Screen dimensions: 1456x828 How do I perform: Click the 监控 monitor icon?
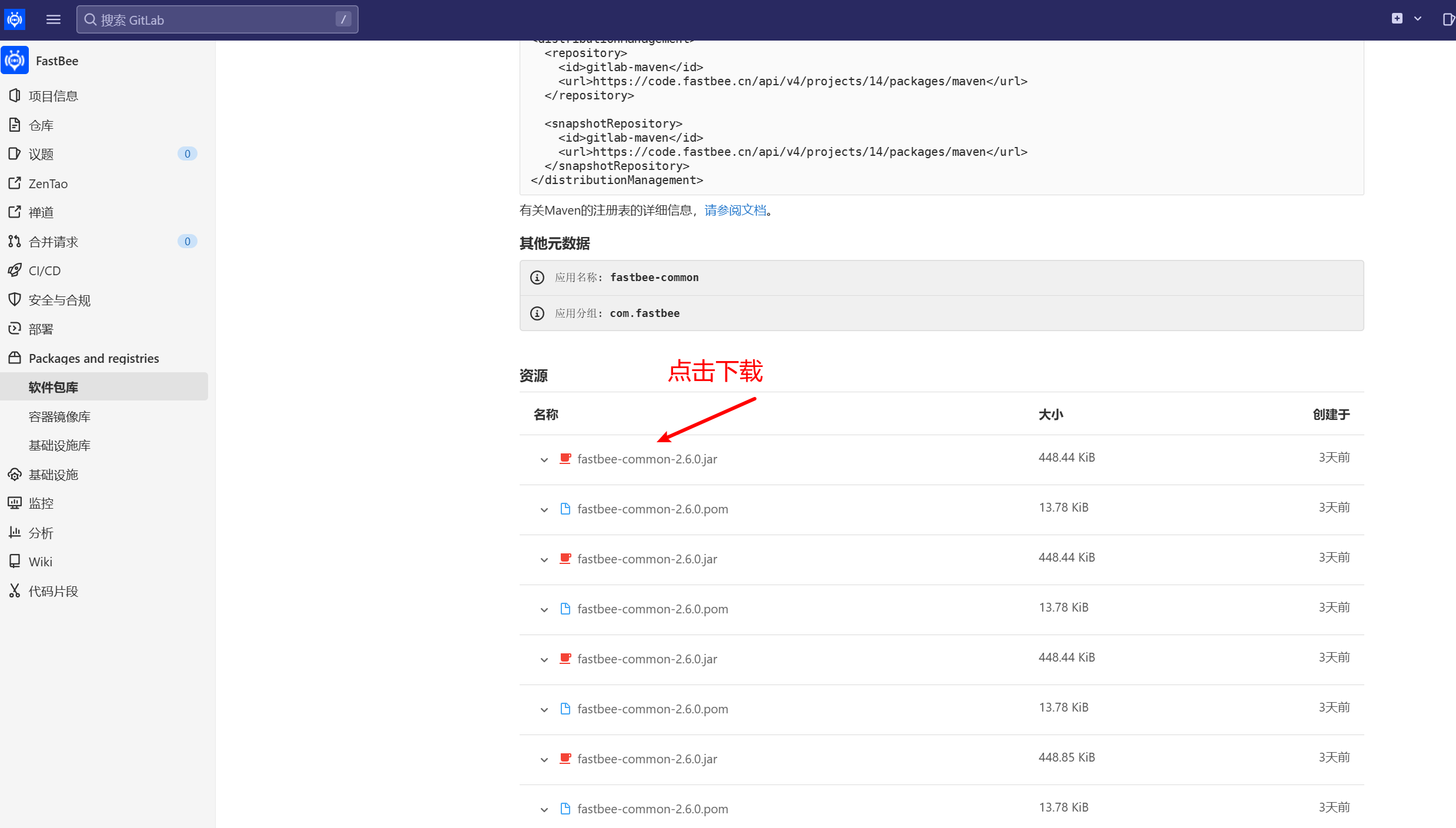click(15, 503)
